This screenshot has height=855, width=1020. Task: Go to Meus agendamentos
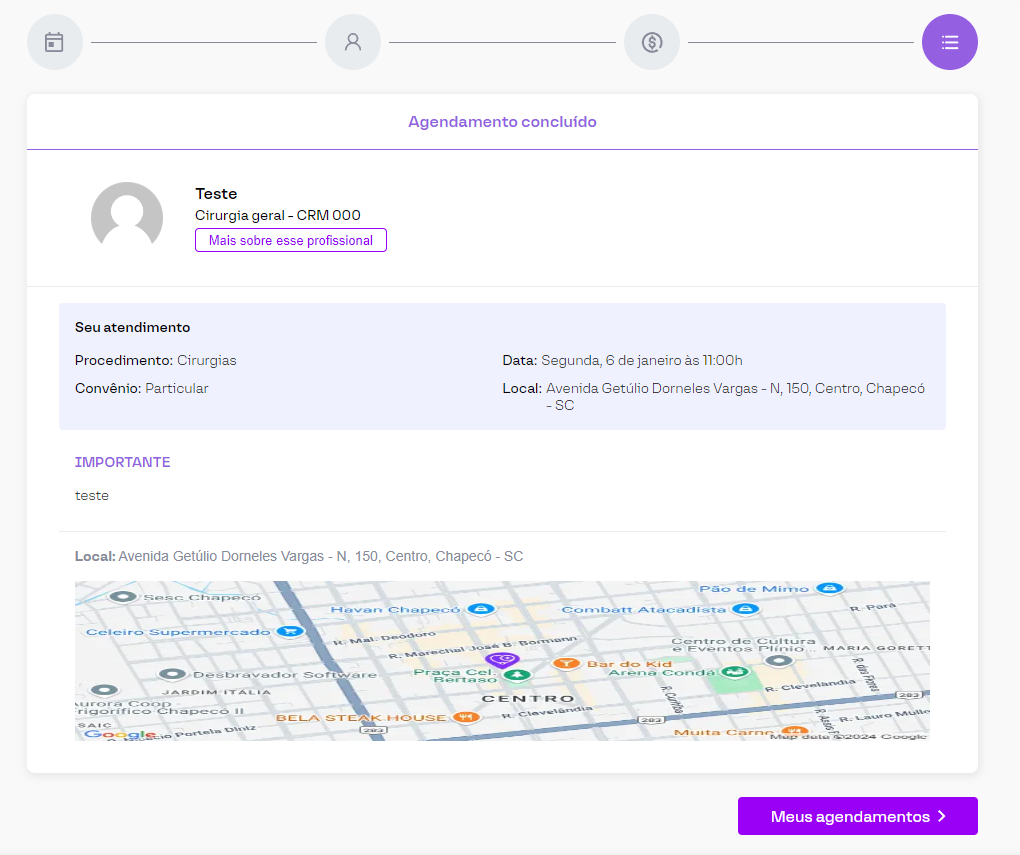[857, 816]
